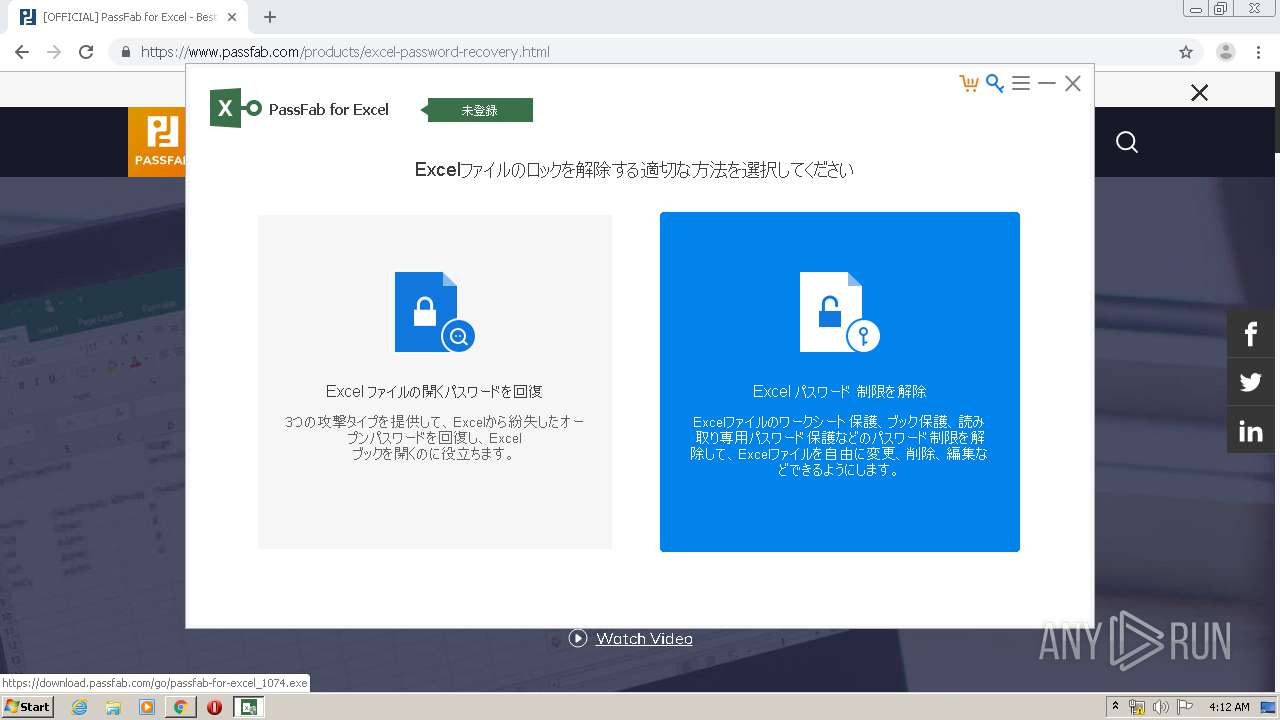Launch Internet Explorer from the taskbar
The width and height of the screenshot is (1280, 720).
[x=79, y=707]
